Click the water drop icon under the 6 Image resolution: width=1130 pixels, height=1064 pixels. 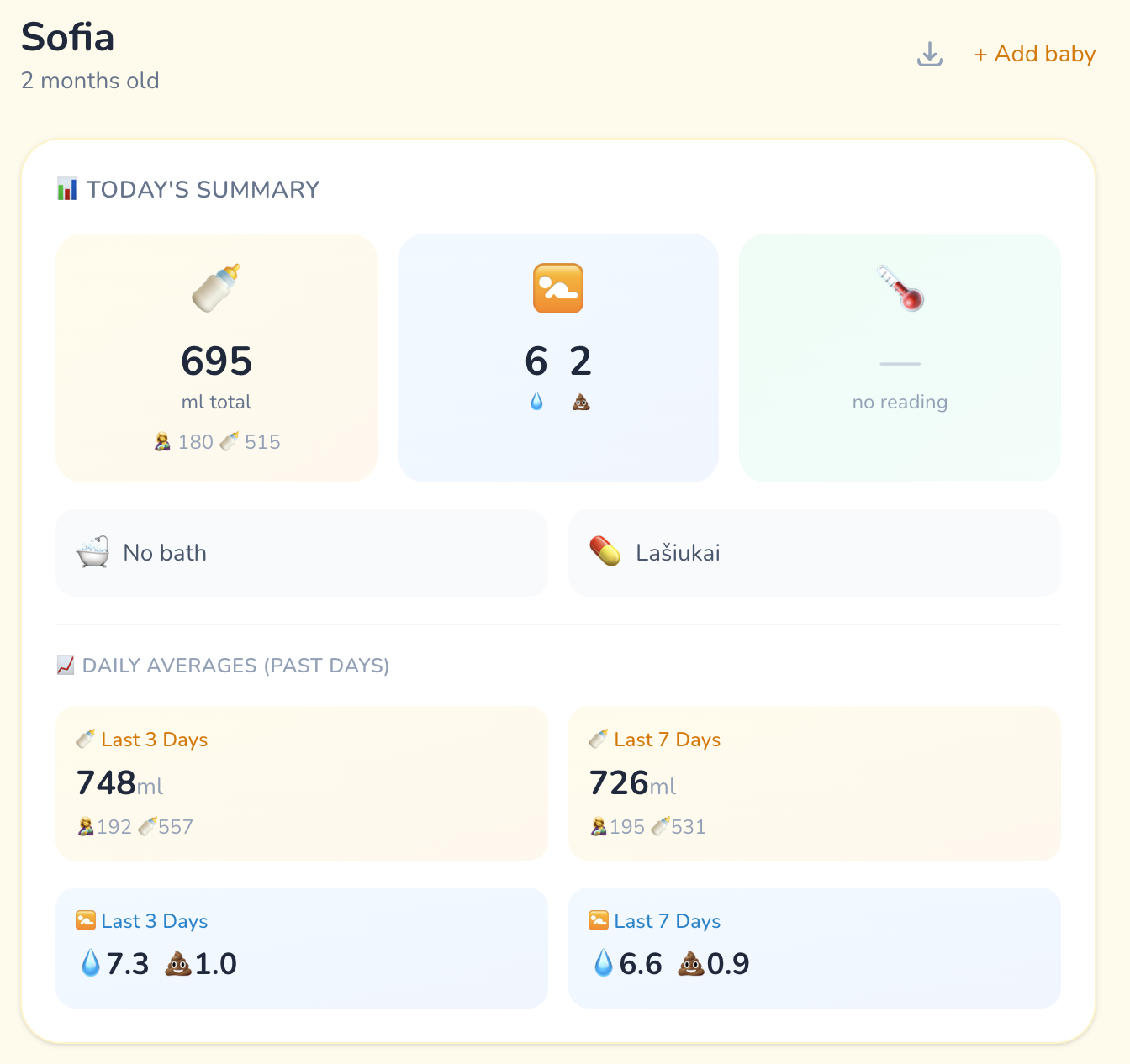pos(536,401)
